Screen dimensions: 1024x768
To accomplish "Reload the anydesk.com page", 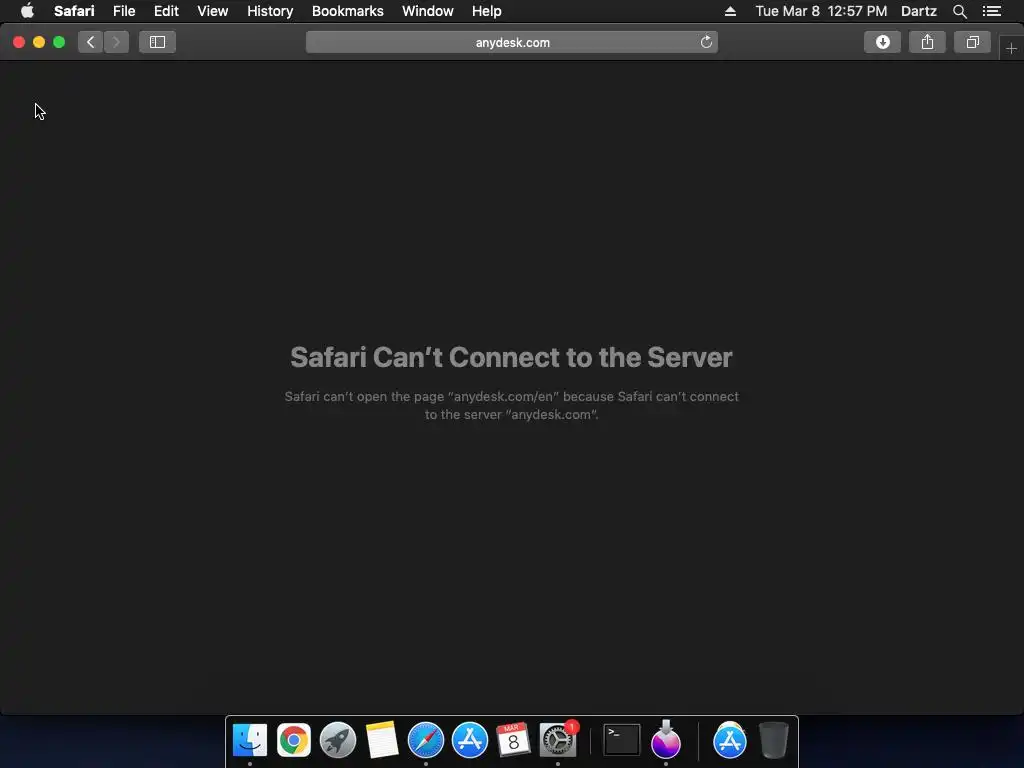I will (706, 42).
